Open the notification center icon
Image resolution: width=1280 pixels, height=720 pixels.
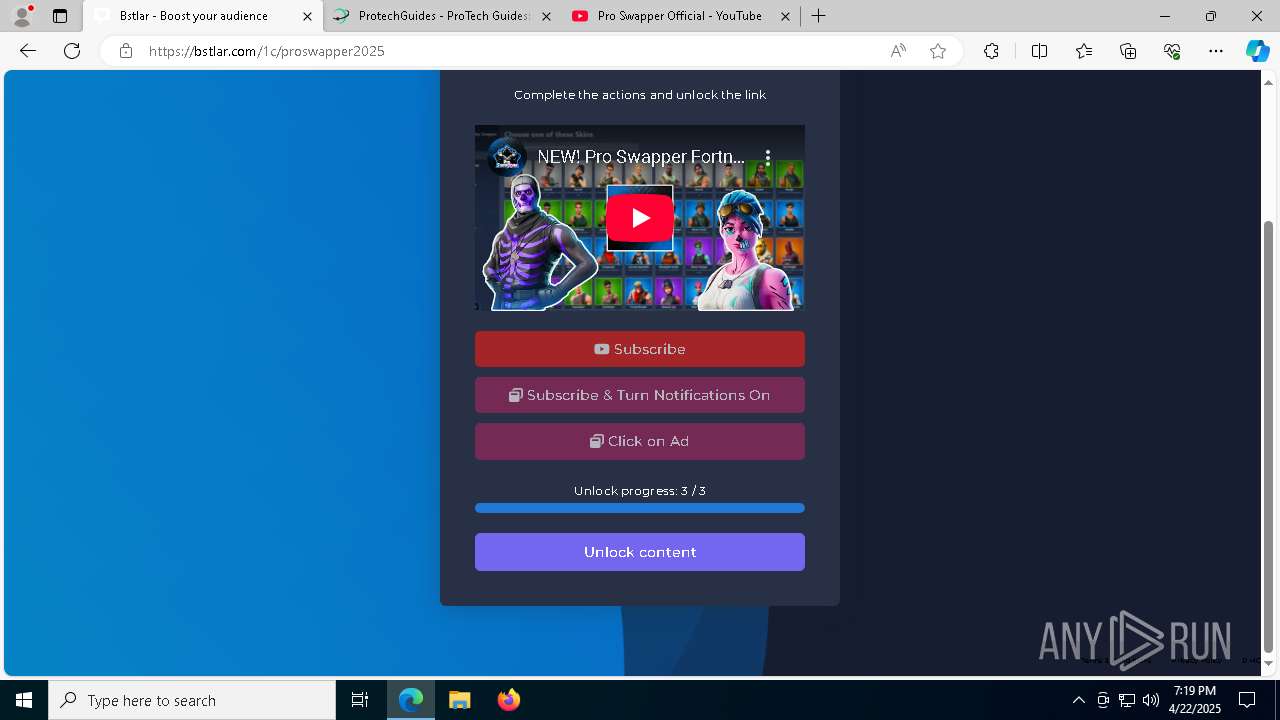coord(1247,700)
